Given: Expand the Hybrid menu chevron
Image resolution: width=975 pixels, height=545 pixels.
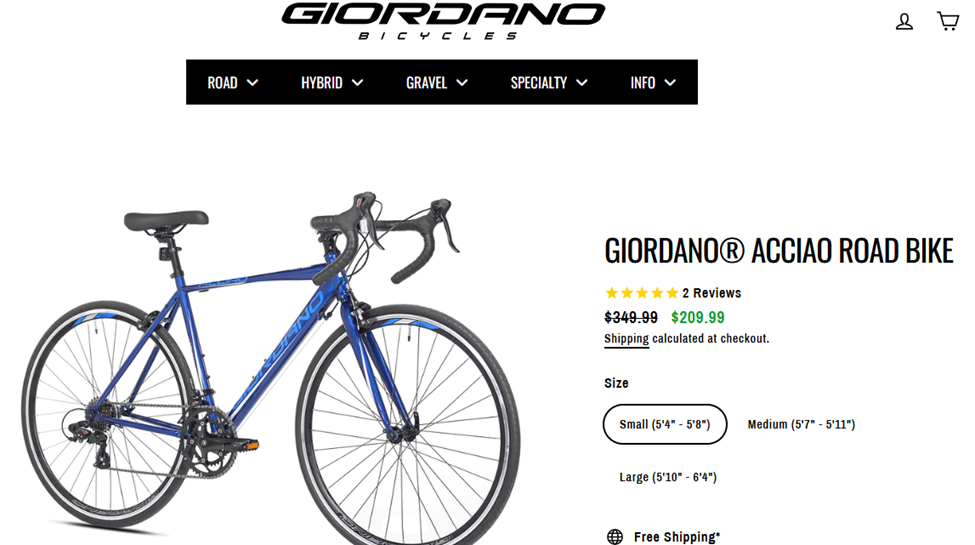Looking at the screenshot, I should [x=358, y=82].
